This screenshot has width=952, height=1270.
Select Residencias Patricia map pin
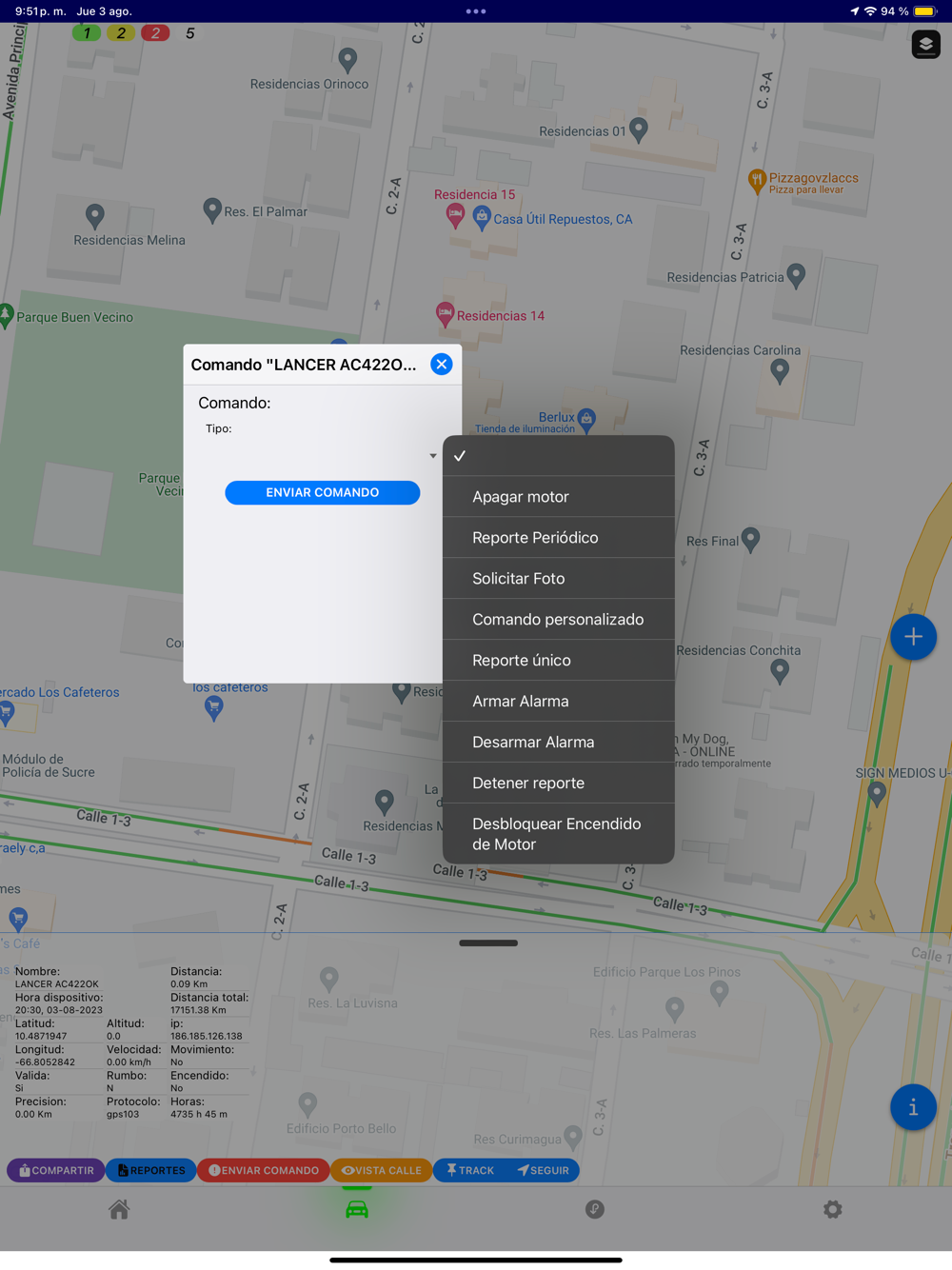[797, 276]
